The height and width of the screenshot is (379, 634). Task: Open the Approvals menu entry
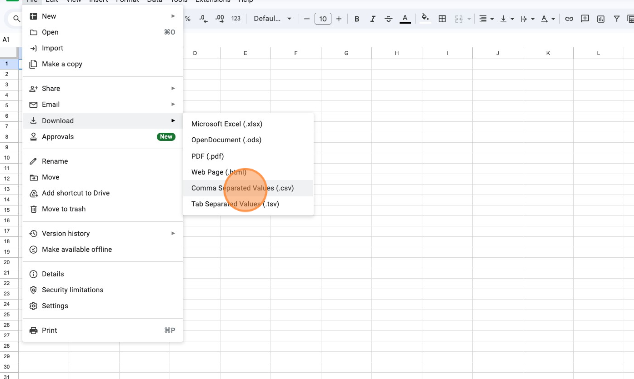103,137
